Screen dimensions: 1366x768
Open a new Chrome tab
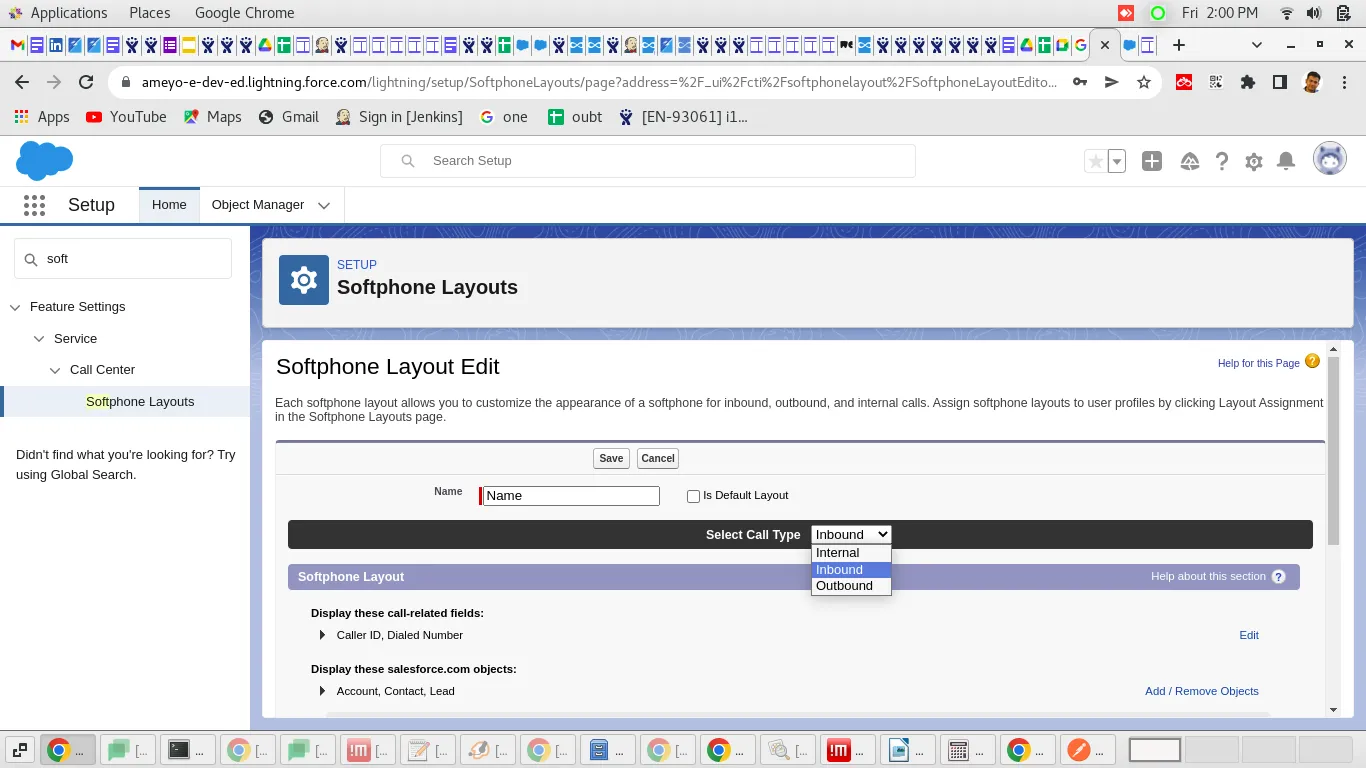tap(1179, 45)
